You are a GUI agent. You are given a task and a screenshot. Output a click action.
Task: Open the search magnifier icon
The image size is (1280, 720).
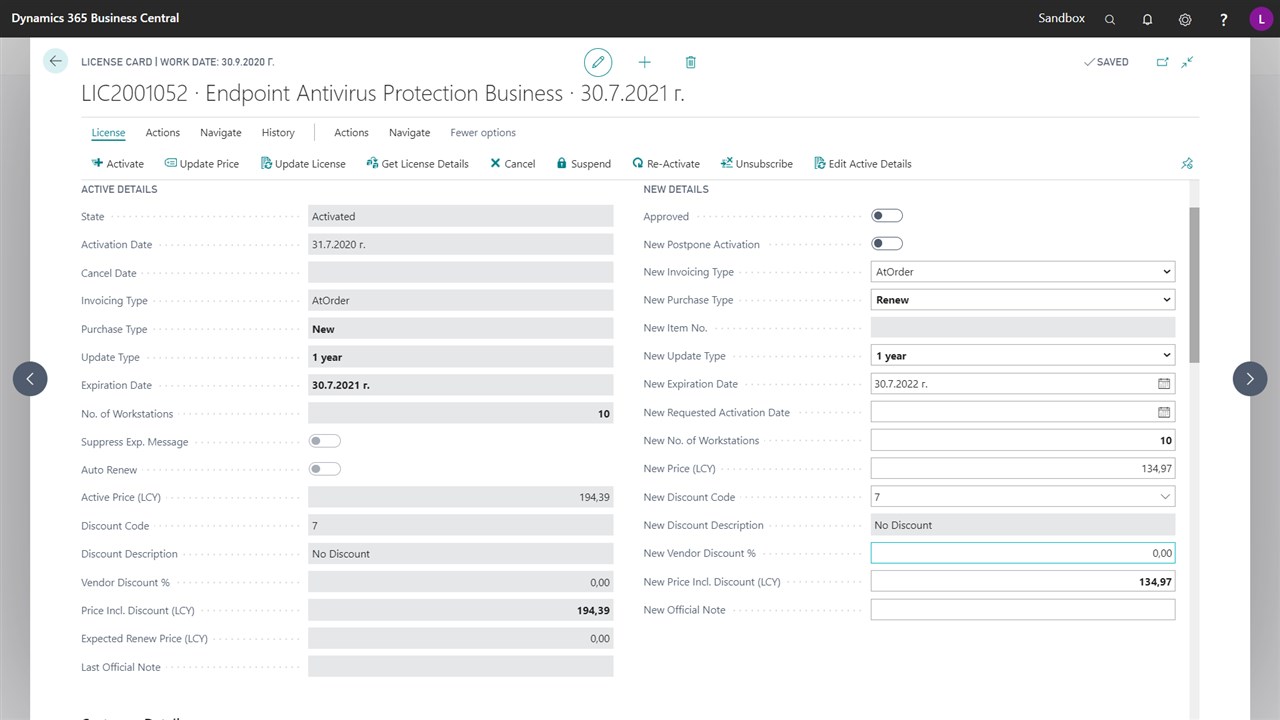1110,19
